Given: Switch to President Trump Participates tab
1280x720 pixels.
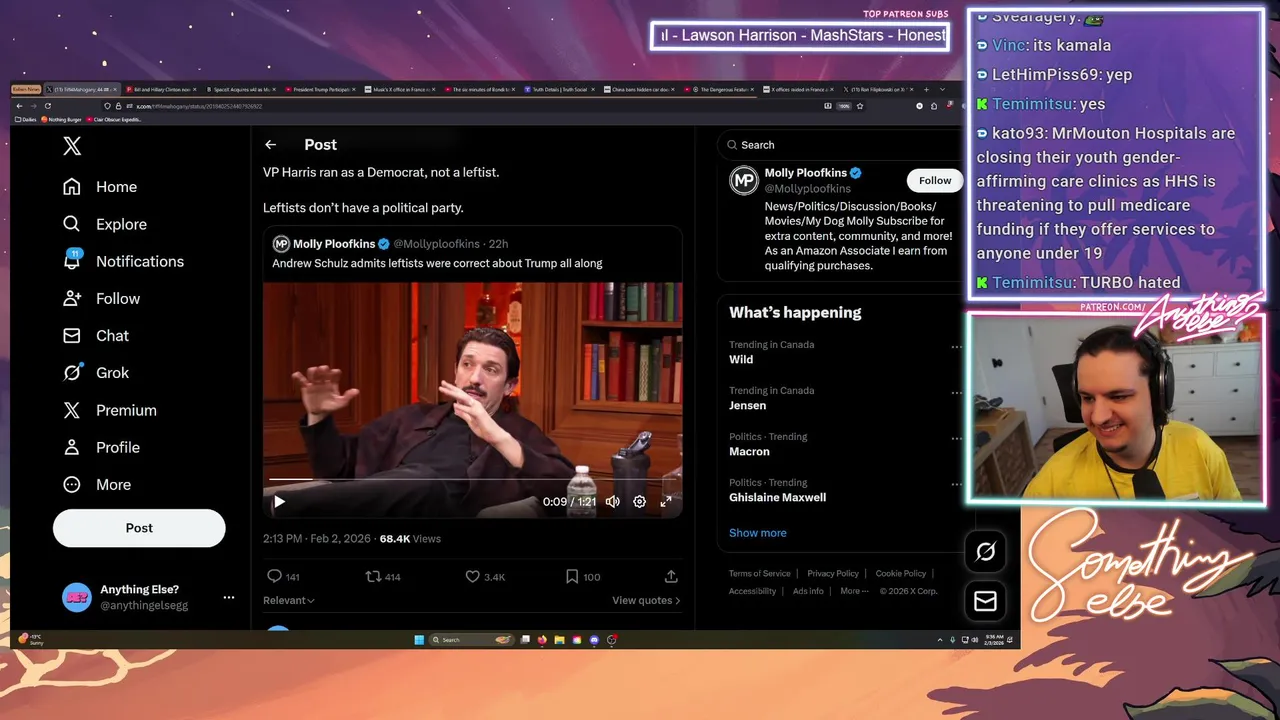Looking at the screenshot, I should click(320, 89).
